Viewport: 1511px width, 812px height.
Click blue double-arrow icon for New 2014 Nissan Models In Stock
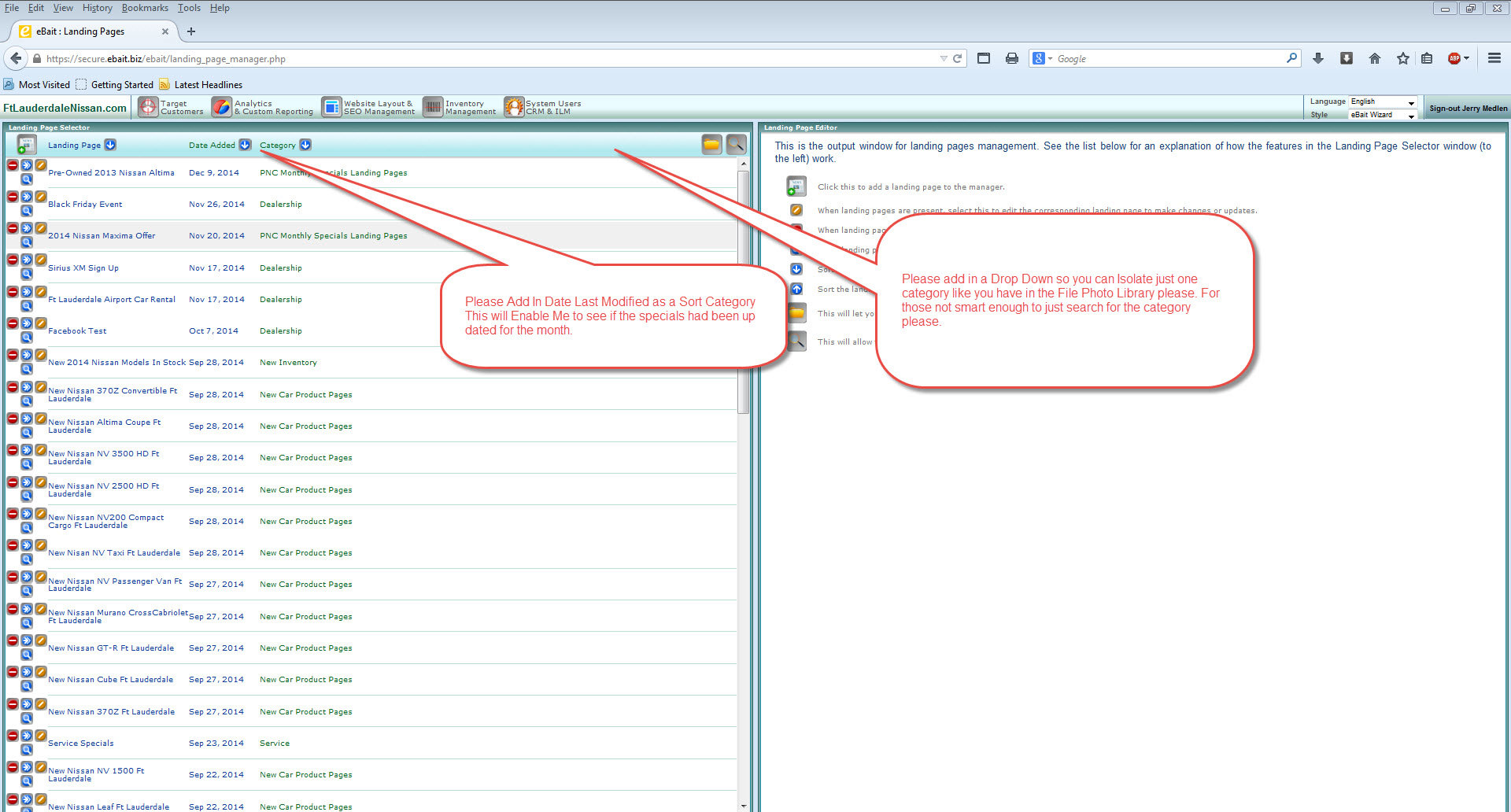coord(27,355)
